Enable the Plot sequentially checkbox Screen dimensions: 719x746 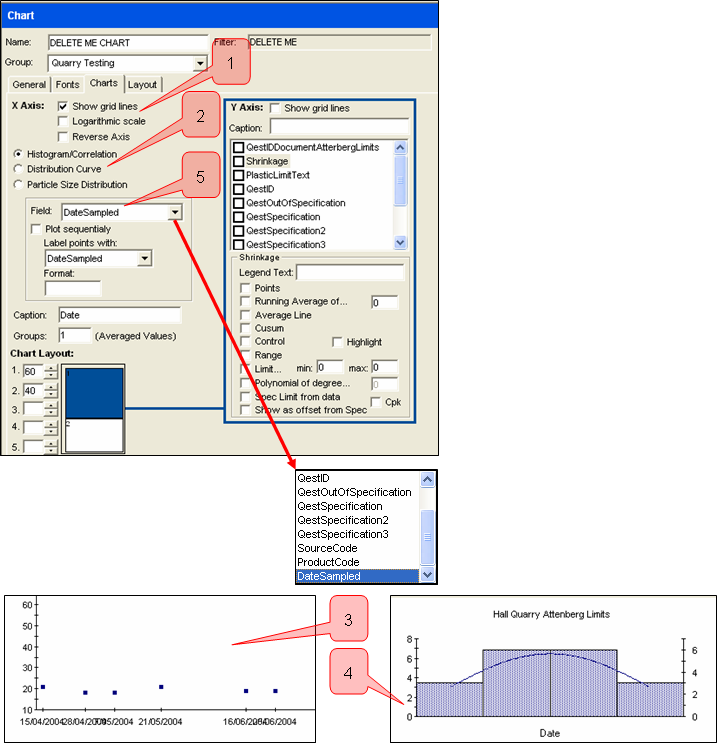click(x=37, y=229)
